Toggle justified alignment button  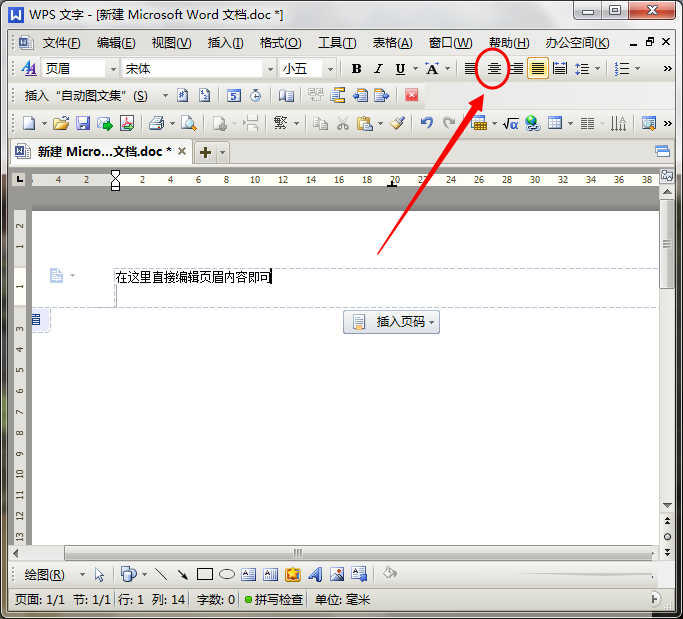pyautogui.click(x=538, y=69)
